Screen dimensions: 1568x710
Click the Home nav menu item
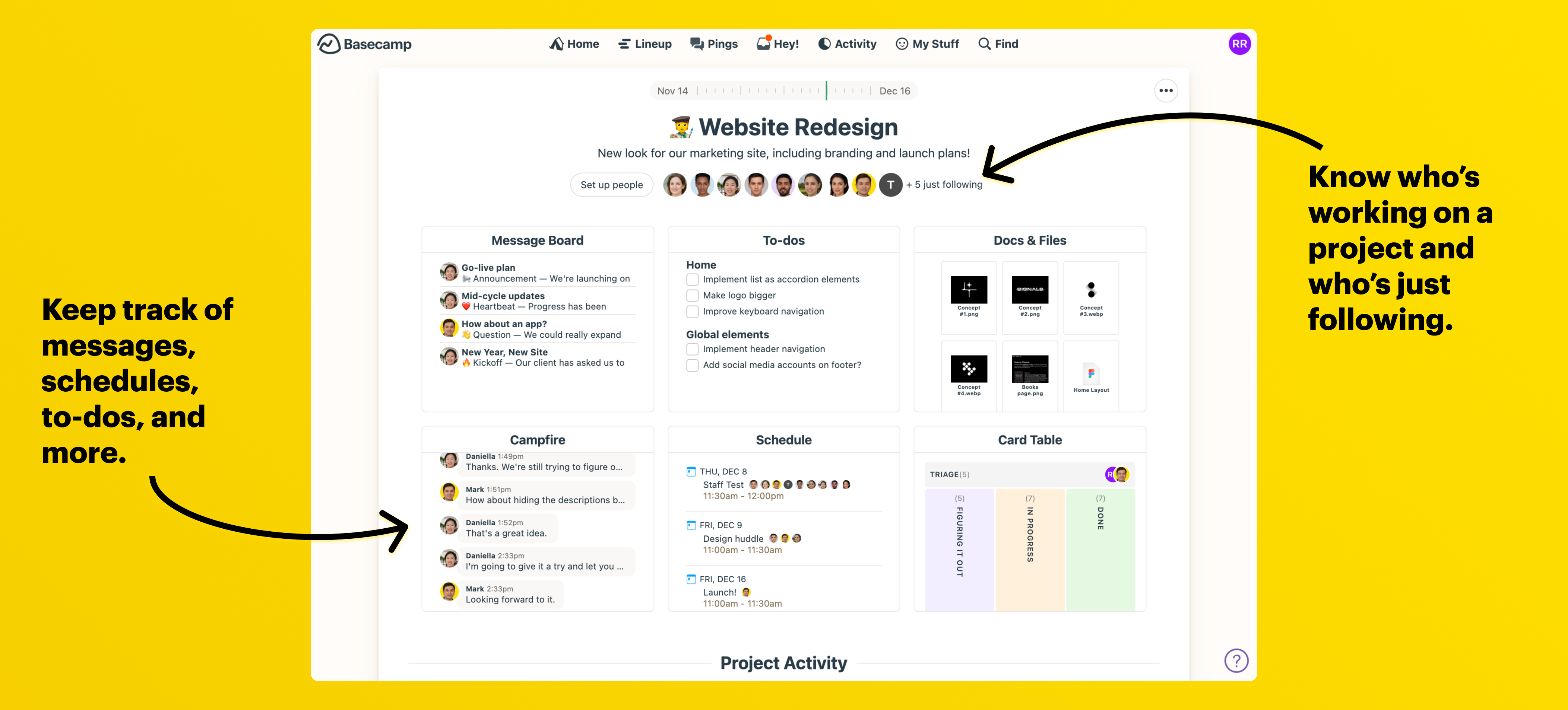(x=574, y=44)
